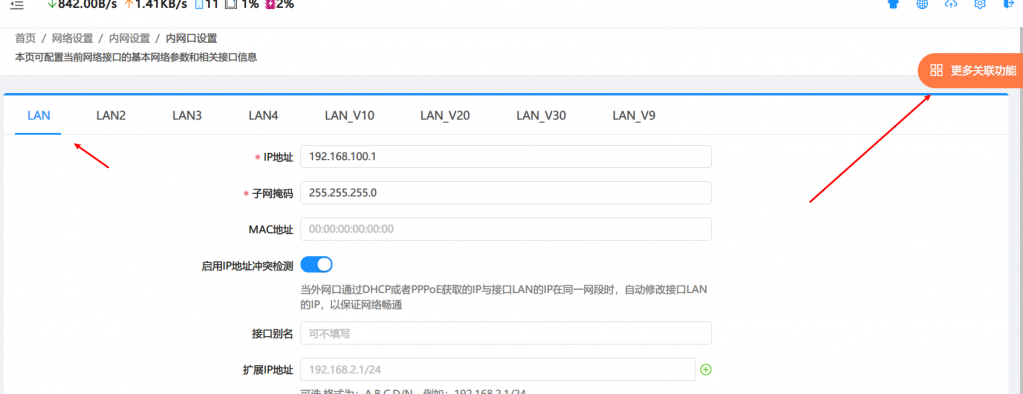Click the grid icon on the orange button
This screenshot has height=394, width=1023.
[936, 70]
